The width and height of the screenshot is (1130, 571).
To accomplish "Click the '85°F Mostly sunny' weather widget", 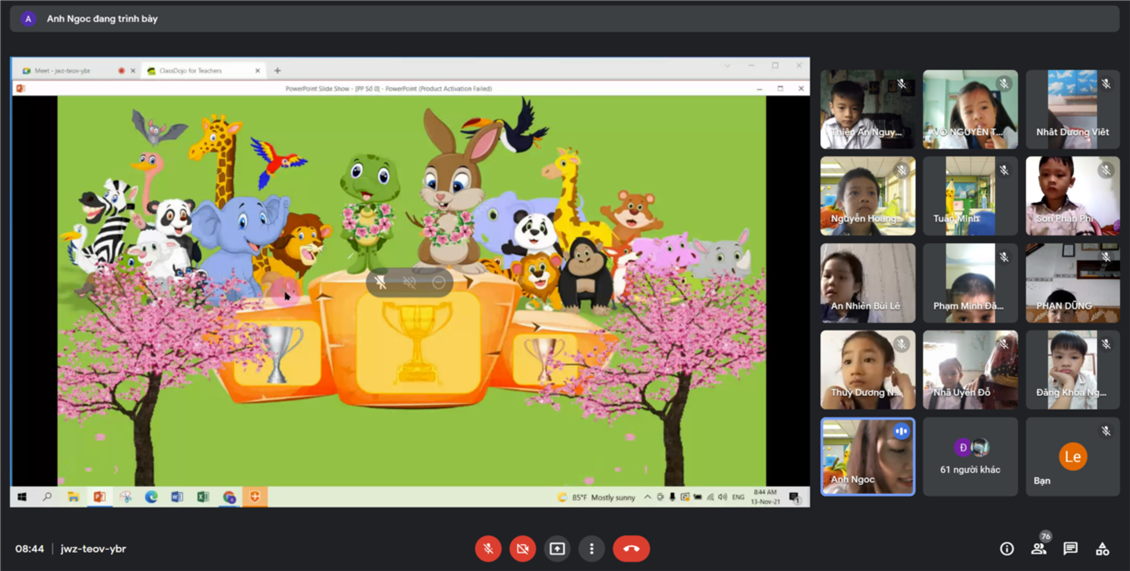I will [597, 497].
